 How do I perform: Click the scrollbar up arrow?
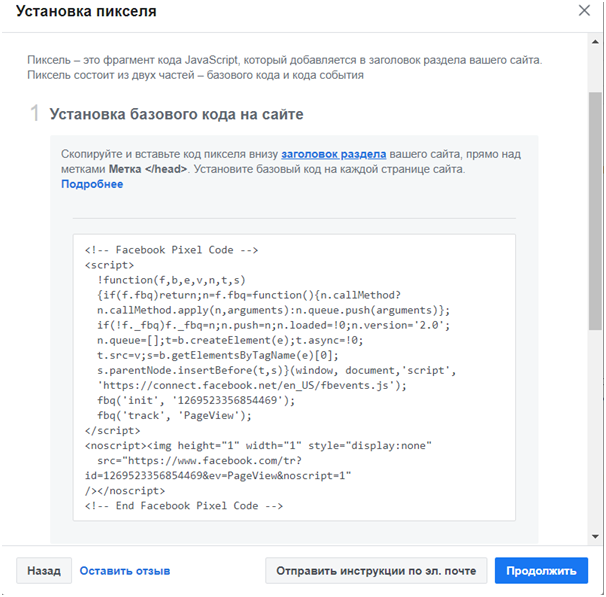pyautogui.click(x=595, y=42)
